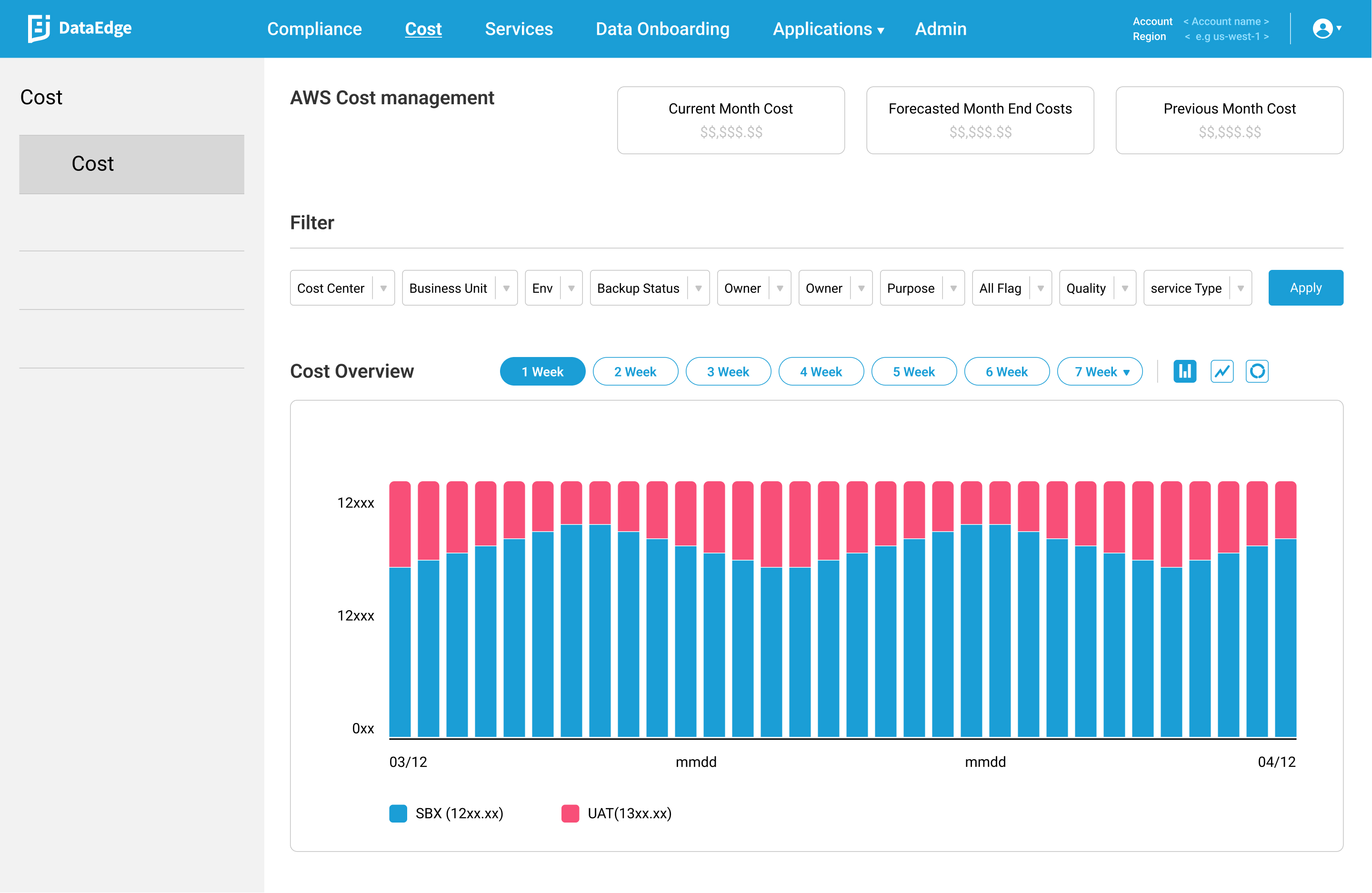Screen dimensions: 1372x893
Task: Click the Apply filter button
Action: [x=1305, y=288]
